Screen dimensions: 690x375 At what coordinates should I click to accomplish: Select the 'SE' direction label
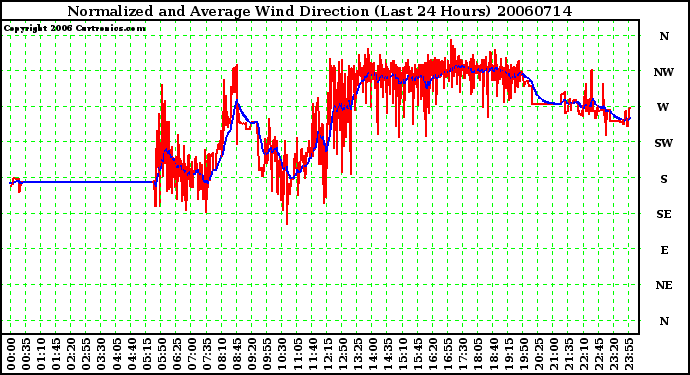click(664, 214)
